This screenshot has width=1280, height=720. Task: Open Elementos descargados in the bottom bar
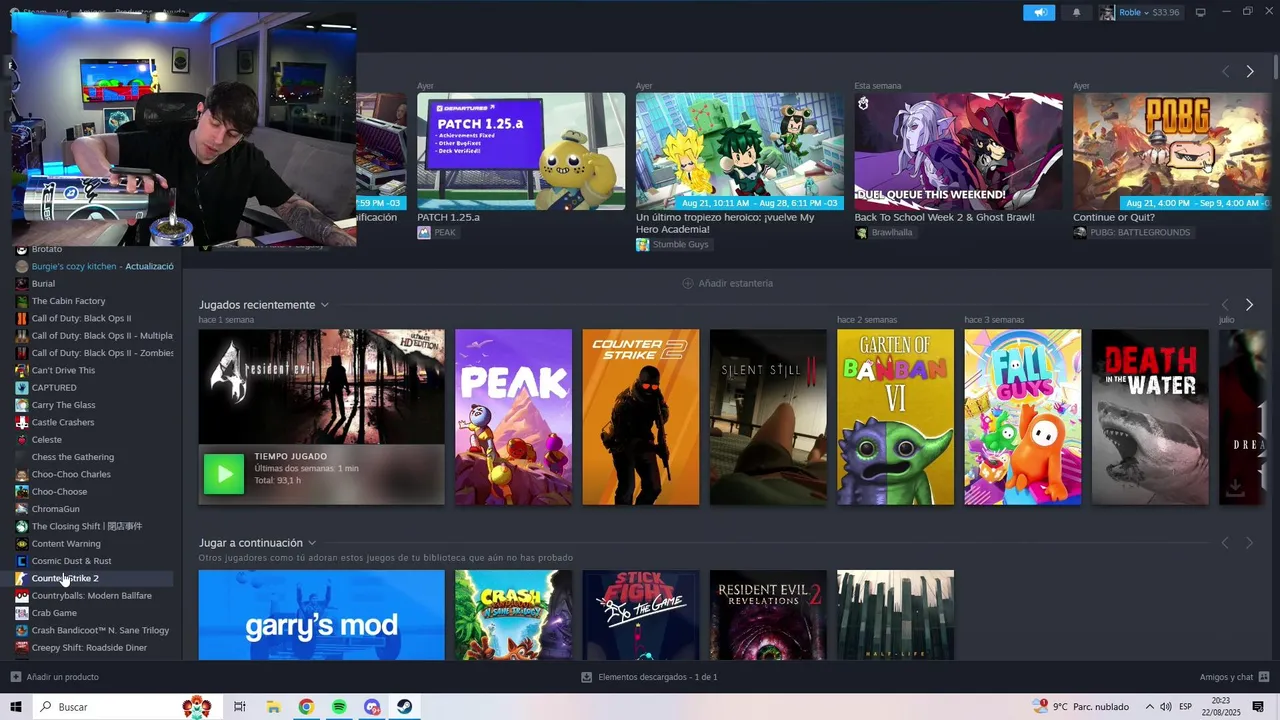click(650, 677)
